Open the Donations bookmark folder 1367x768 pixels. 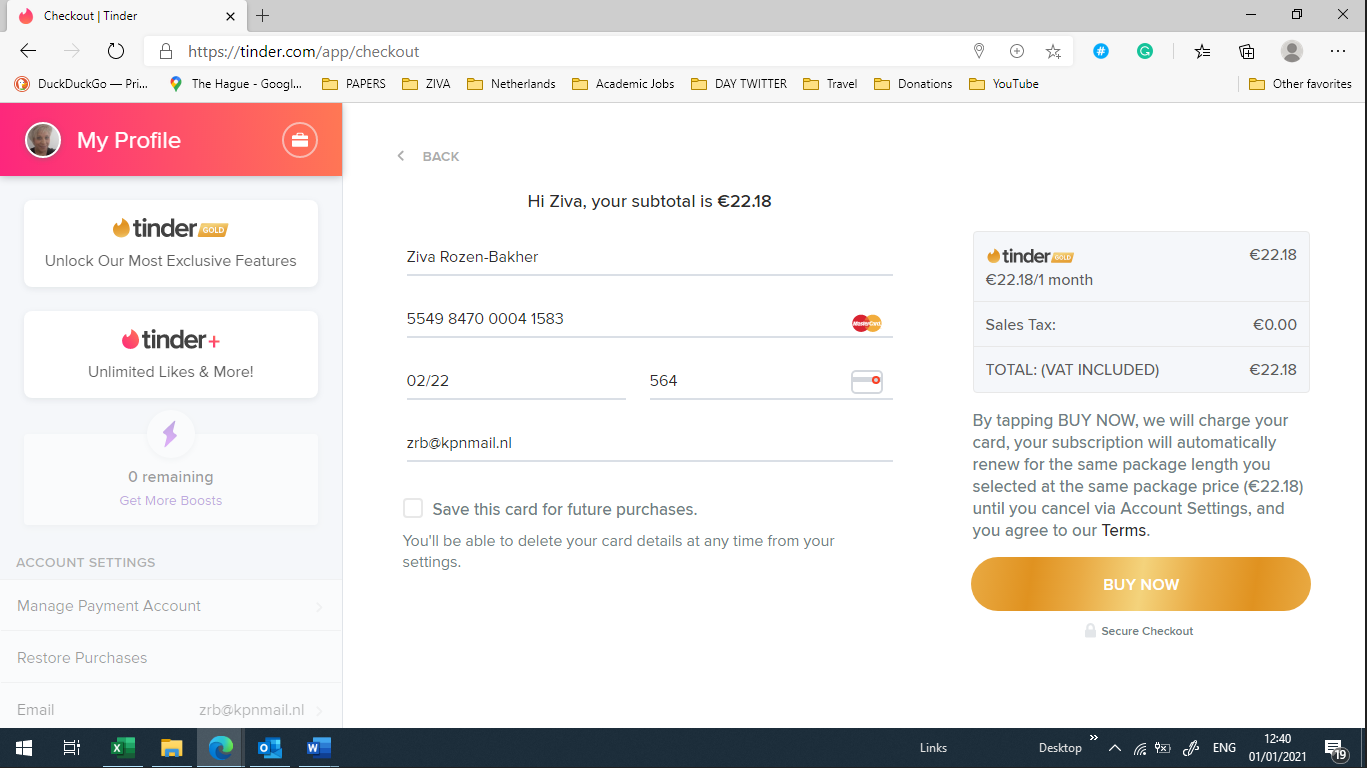tap(913, 84)
